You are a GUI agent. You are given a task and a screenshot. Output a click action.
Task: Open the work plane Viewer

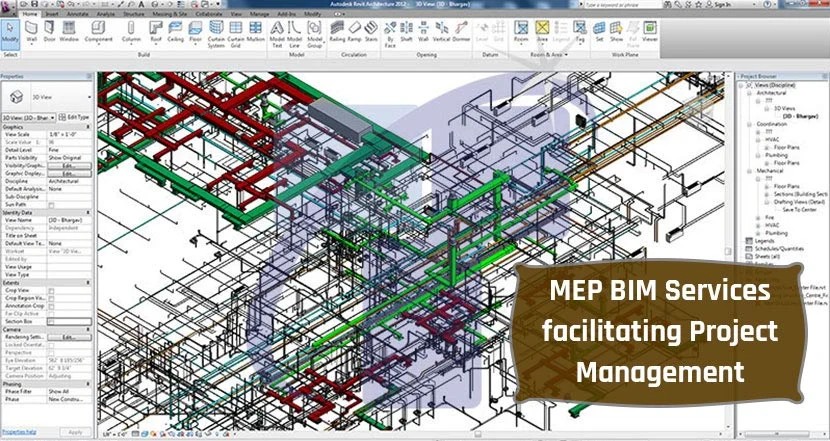pyautogui.click(x=649, y=32)
